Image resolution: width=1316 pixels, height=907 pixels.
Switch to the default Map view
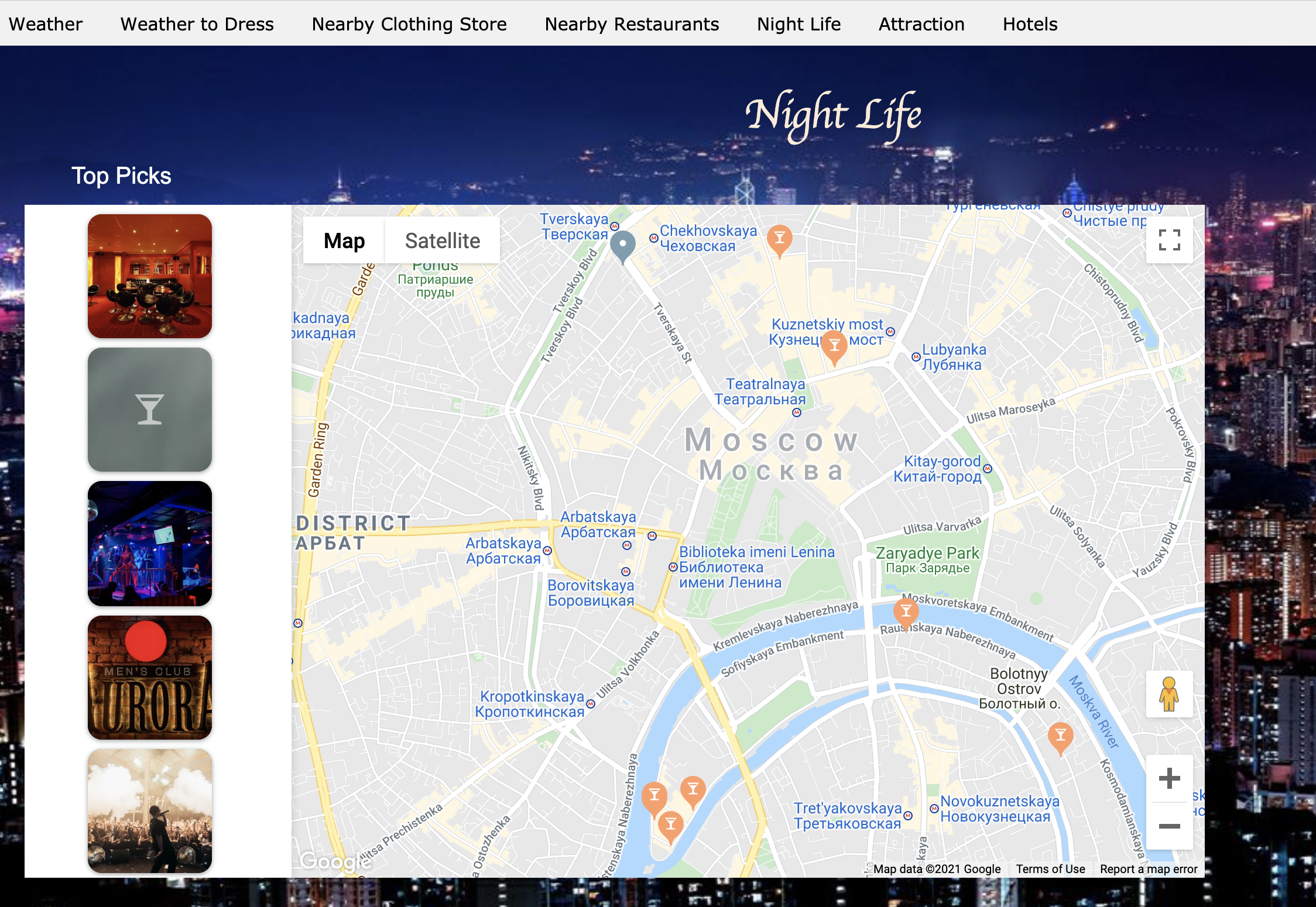coord(344,241)
